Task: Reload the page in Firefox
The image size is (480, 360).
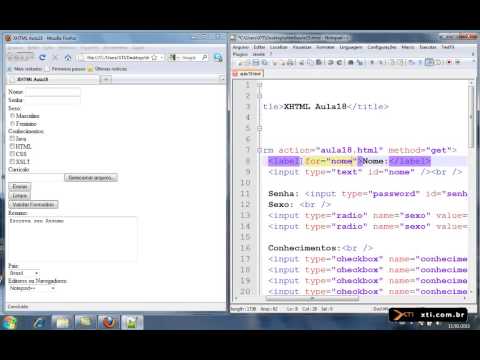Action: point(42,58)
